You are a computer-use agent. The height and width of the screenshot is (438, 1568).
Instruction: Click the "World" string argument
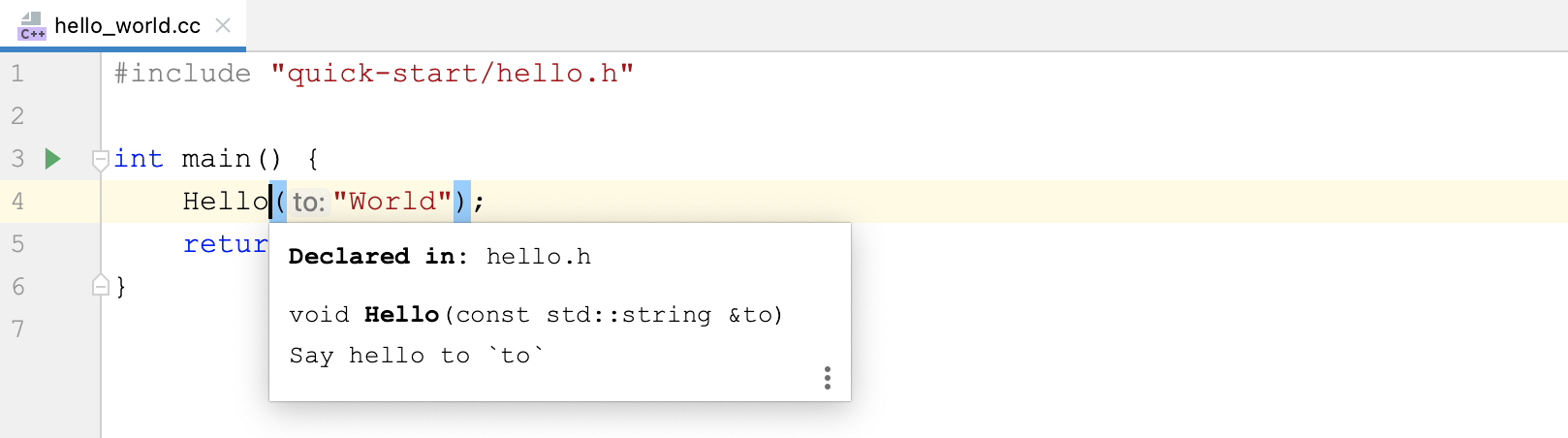(x=392, y=202)
